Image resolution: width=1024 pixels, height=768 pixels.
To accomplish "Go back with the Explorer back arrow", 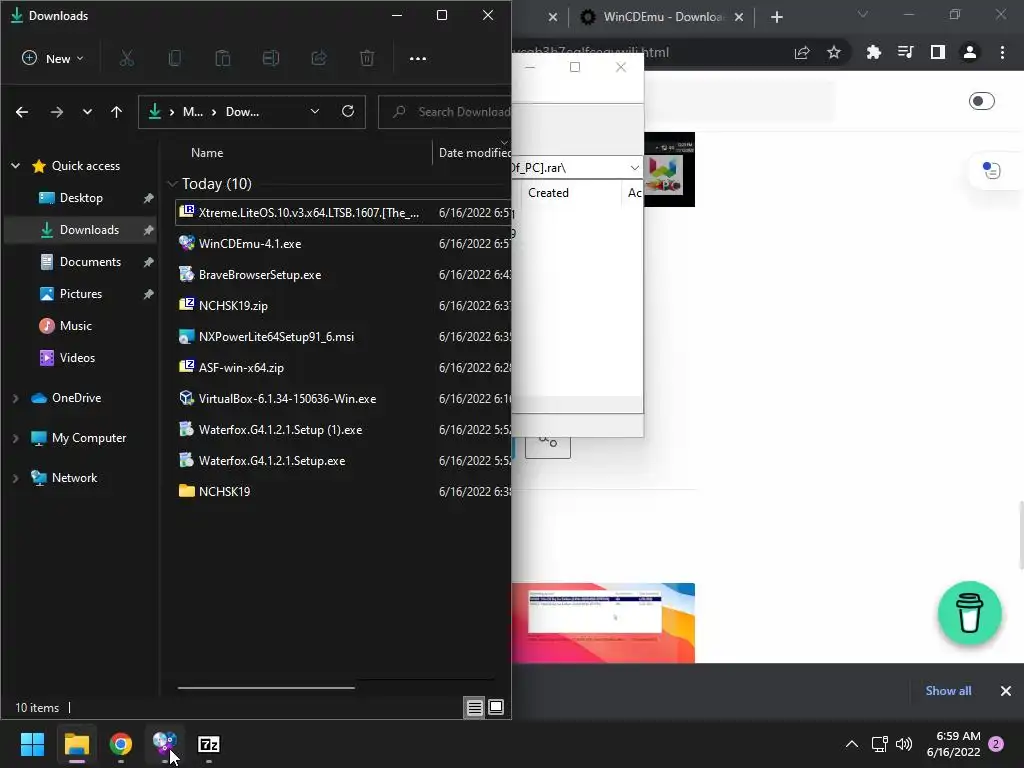I will (x=22, y=112).
